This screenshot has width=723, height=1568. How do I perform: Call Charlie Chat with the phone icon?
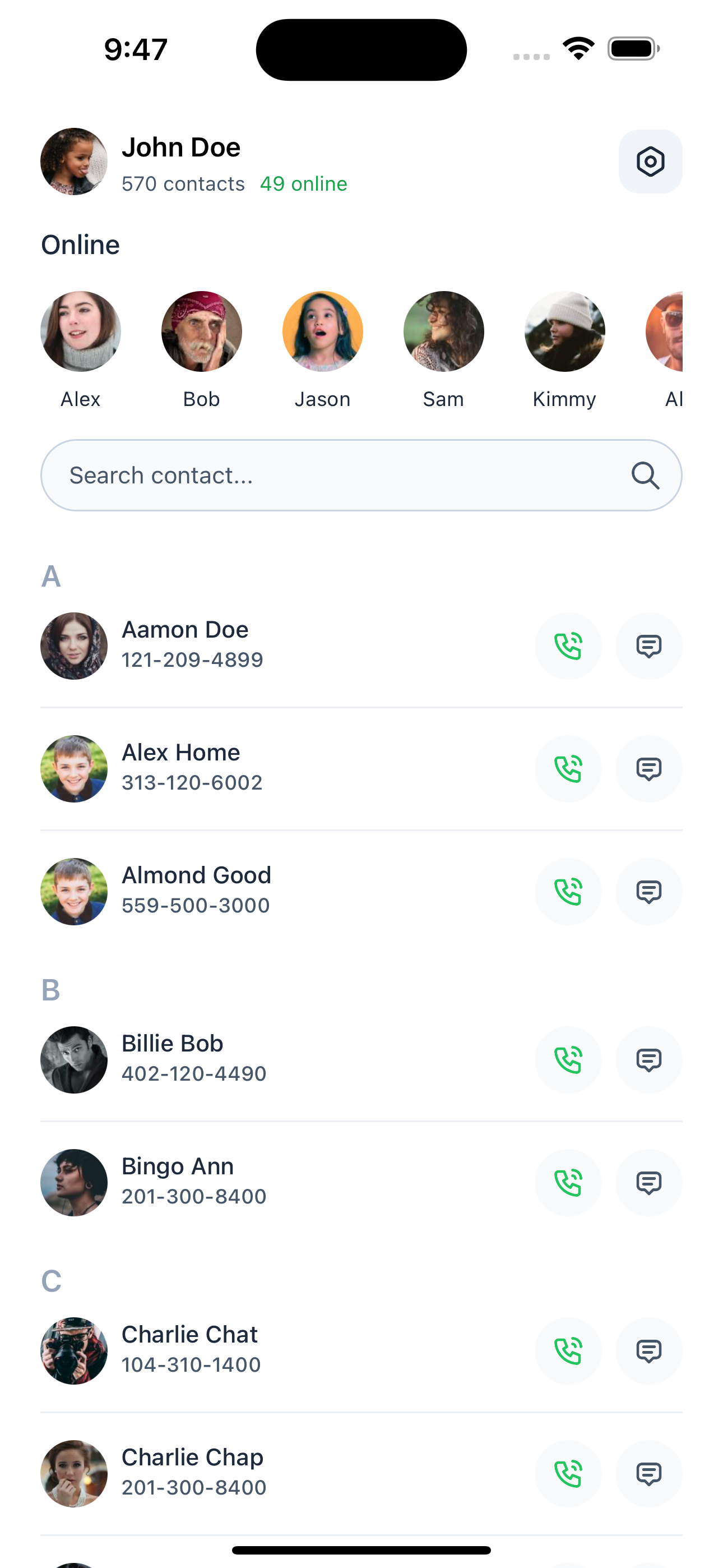pos(568,1351)
